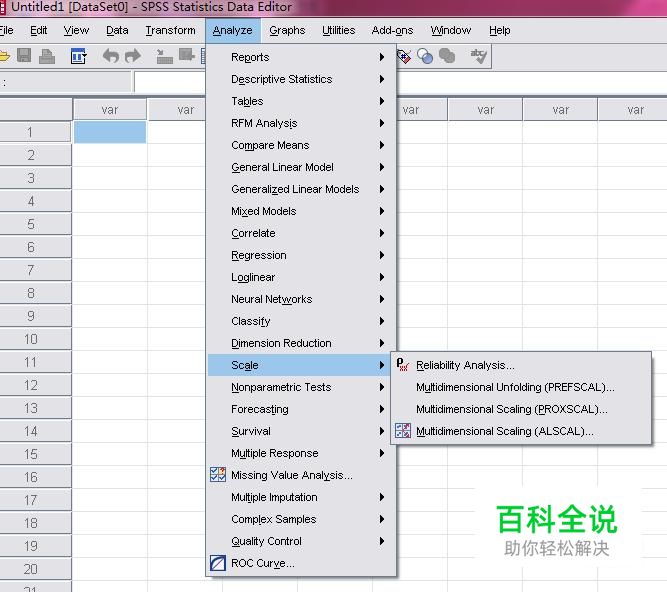The image size is (667, 592).
Task: Click the Print toolbar icon
Action: pos(47,56)
